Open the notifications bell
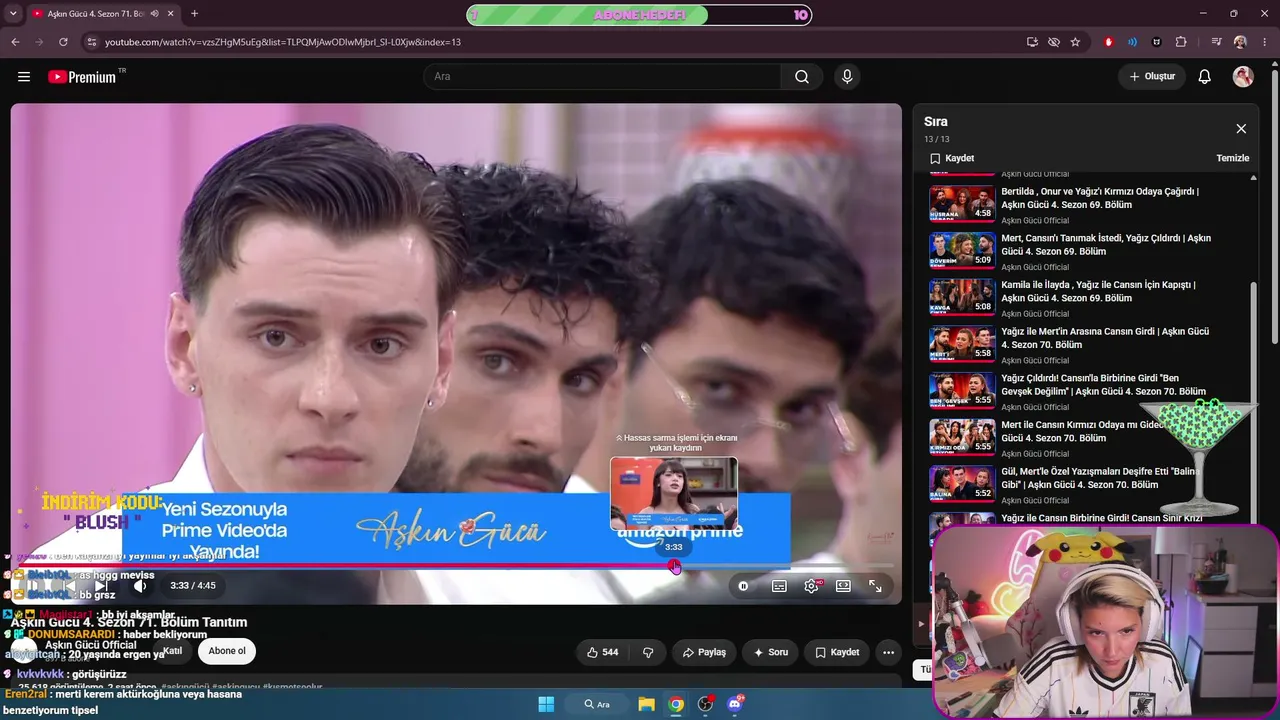The width and height of the screenshot is (1280, 720). pos(1205,77)
